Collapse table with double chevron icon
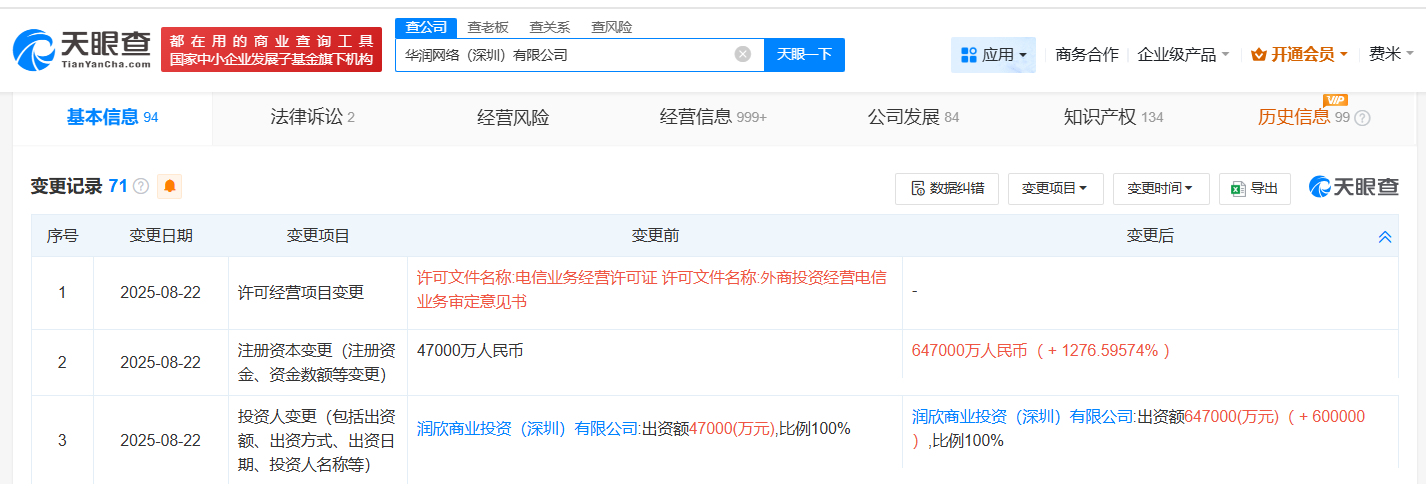The width and height of the screenshot is (1426, 484). tap(1385, 237)
